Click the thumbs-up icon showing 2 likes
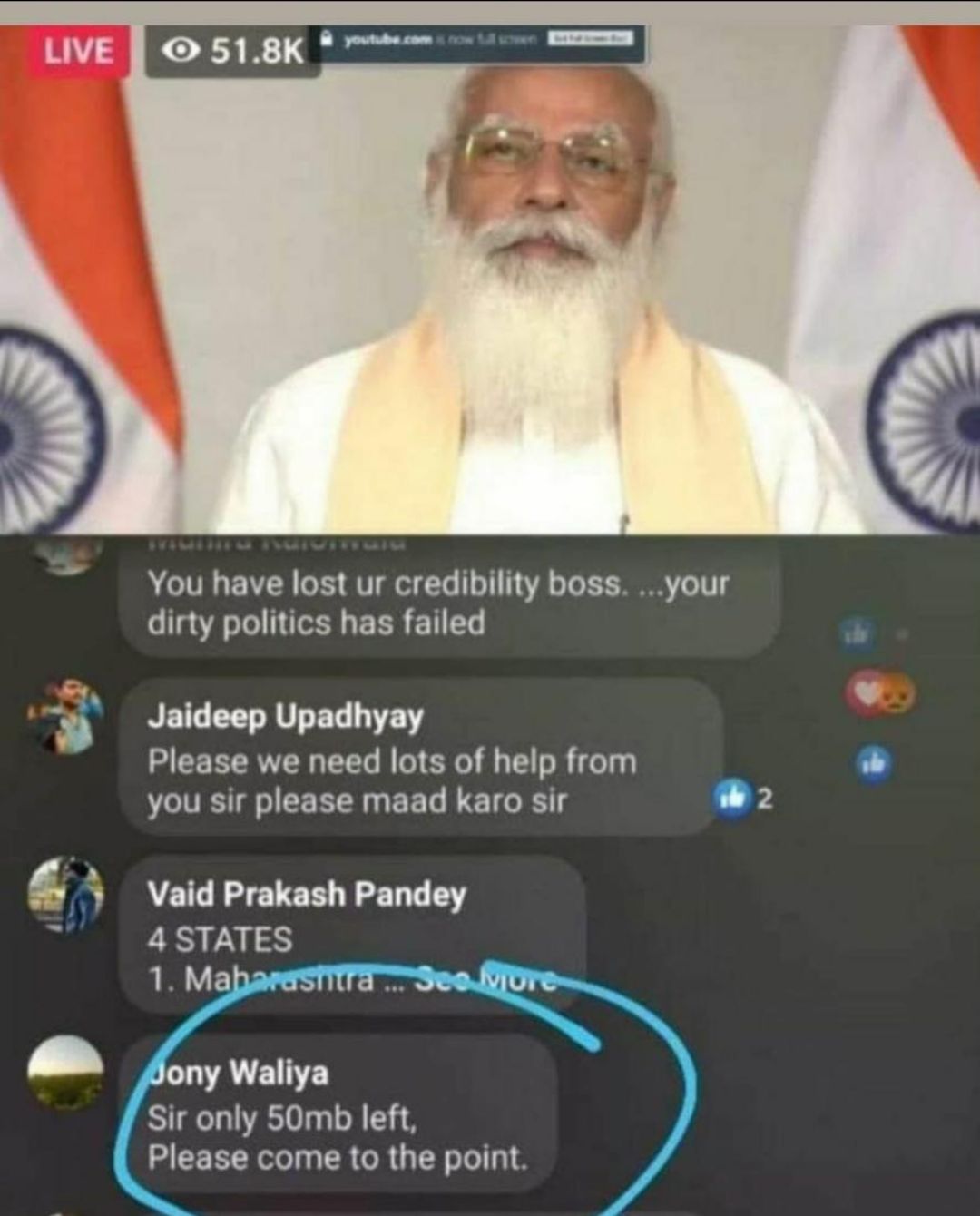 point(730,798)
